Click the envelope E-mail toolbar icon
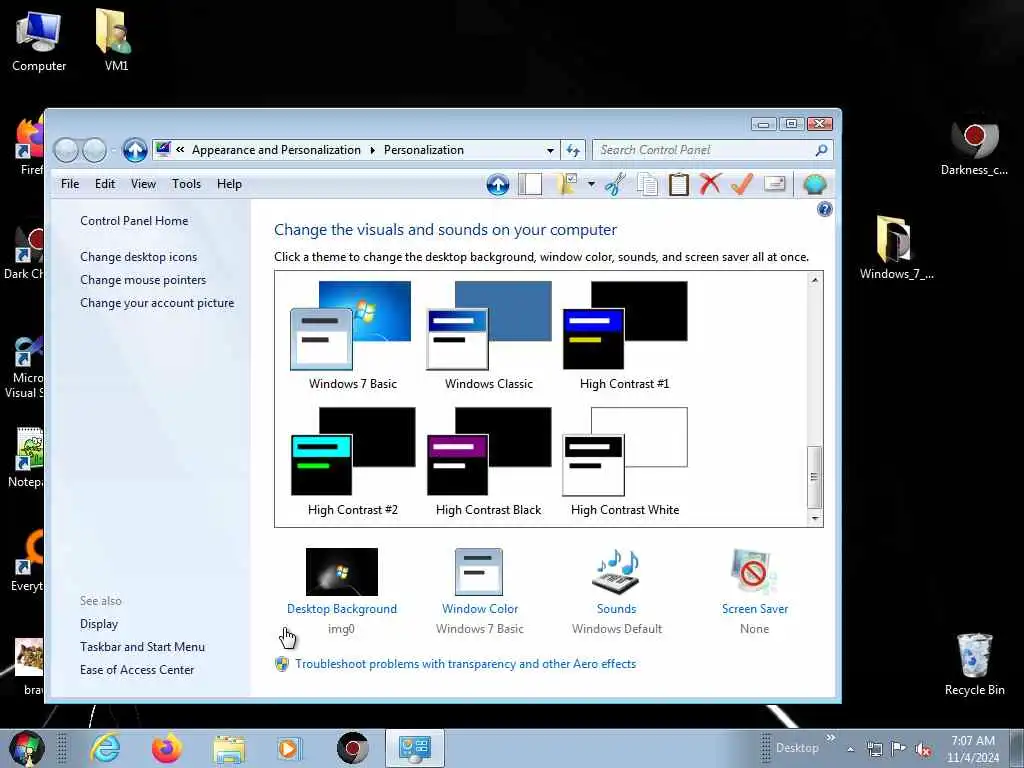The width and height of the screenshot is (1024, 768). point(775,184)
